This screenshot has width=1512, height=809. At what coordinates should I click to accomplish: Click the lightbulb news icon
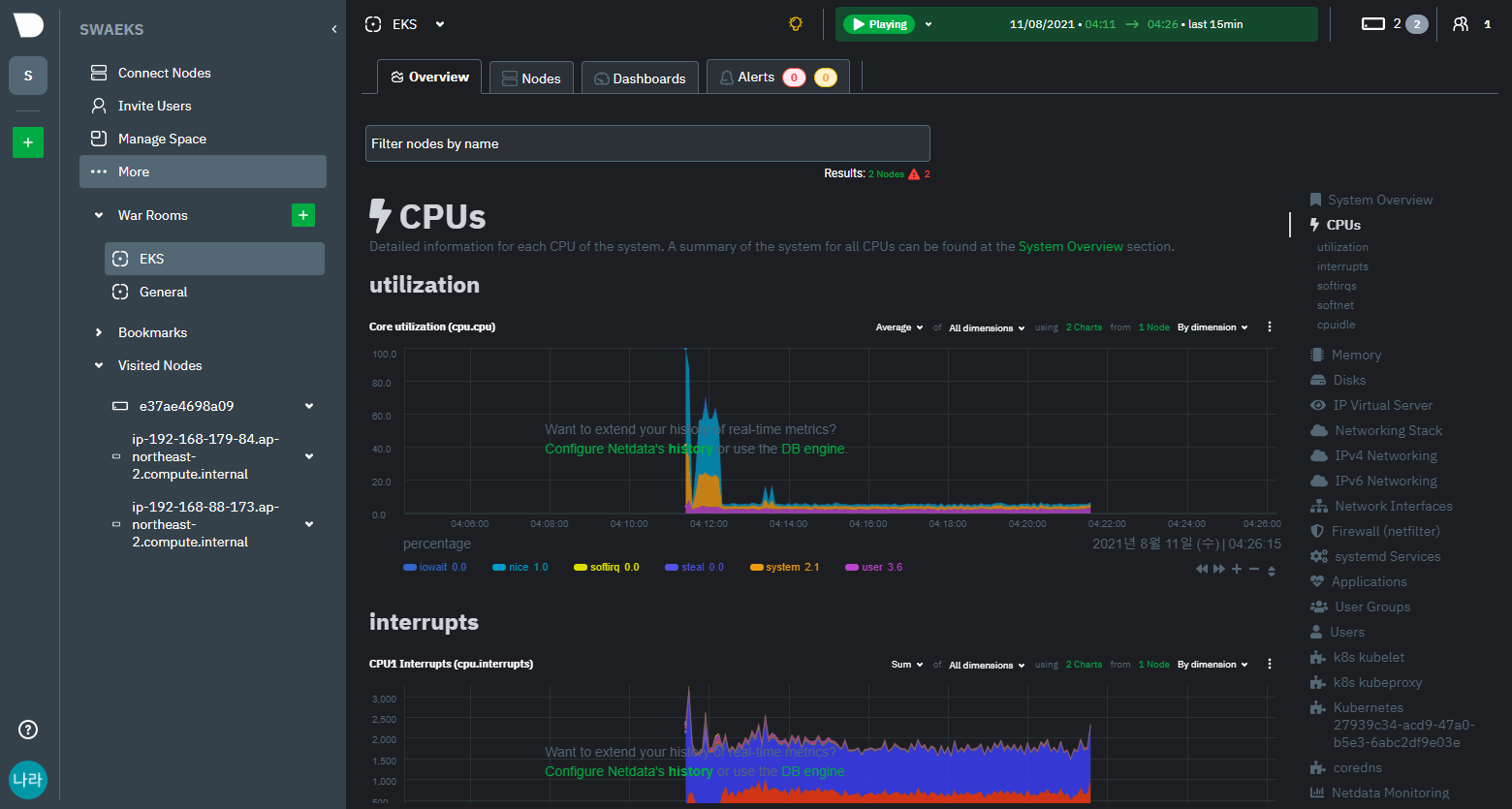coord(796,24)
